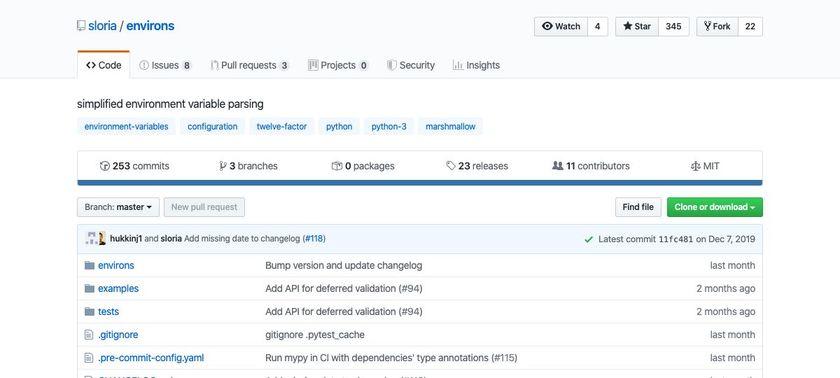Viewport: 840px width, 378px height.
Task: Click the hukkinj1 author avatar
Action: pyautogui.click(x=91, y=239)
